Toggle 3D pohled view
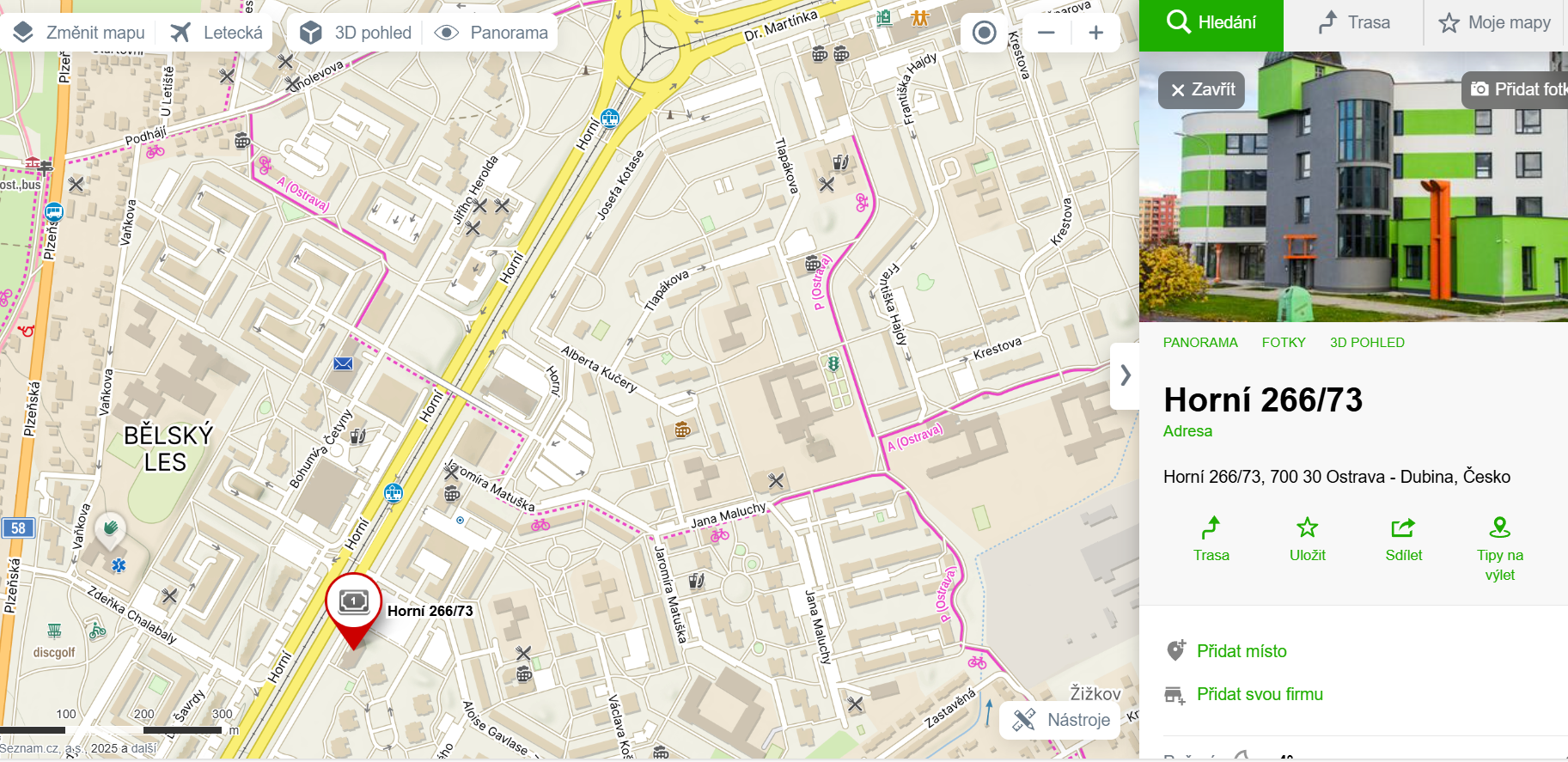Screen dimensions: 1568x762 [x=356, y=33]
